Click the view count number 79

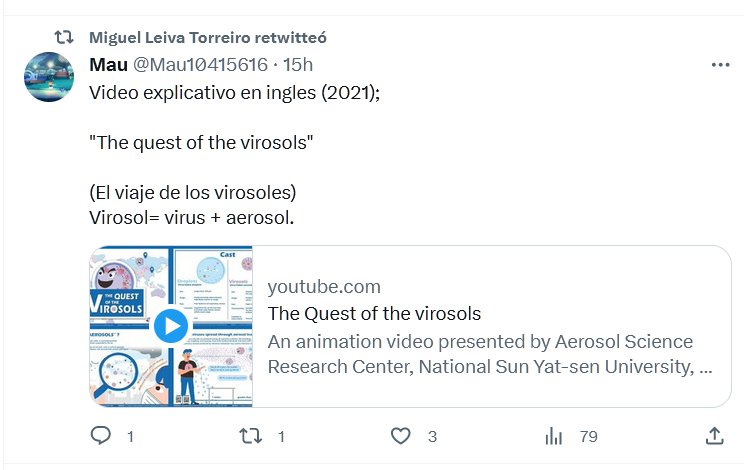click(588, 436)
